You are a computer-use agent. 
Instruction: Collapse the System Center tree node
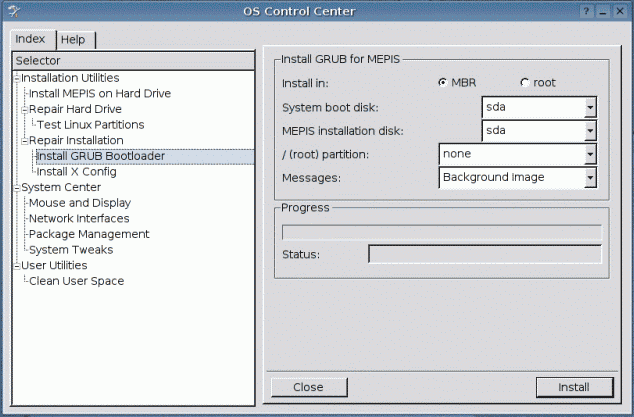[17, 188]
